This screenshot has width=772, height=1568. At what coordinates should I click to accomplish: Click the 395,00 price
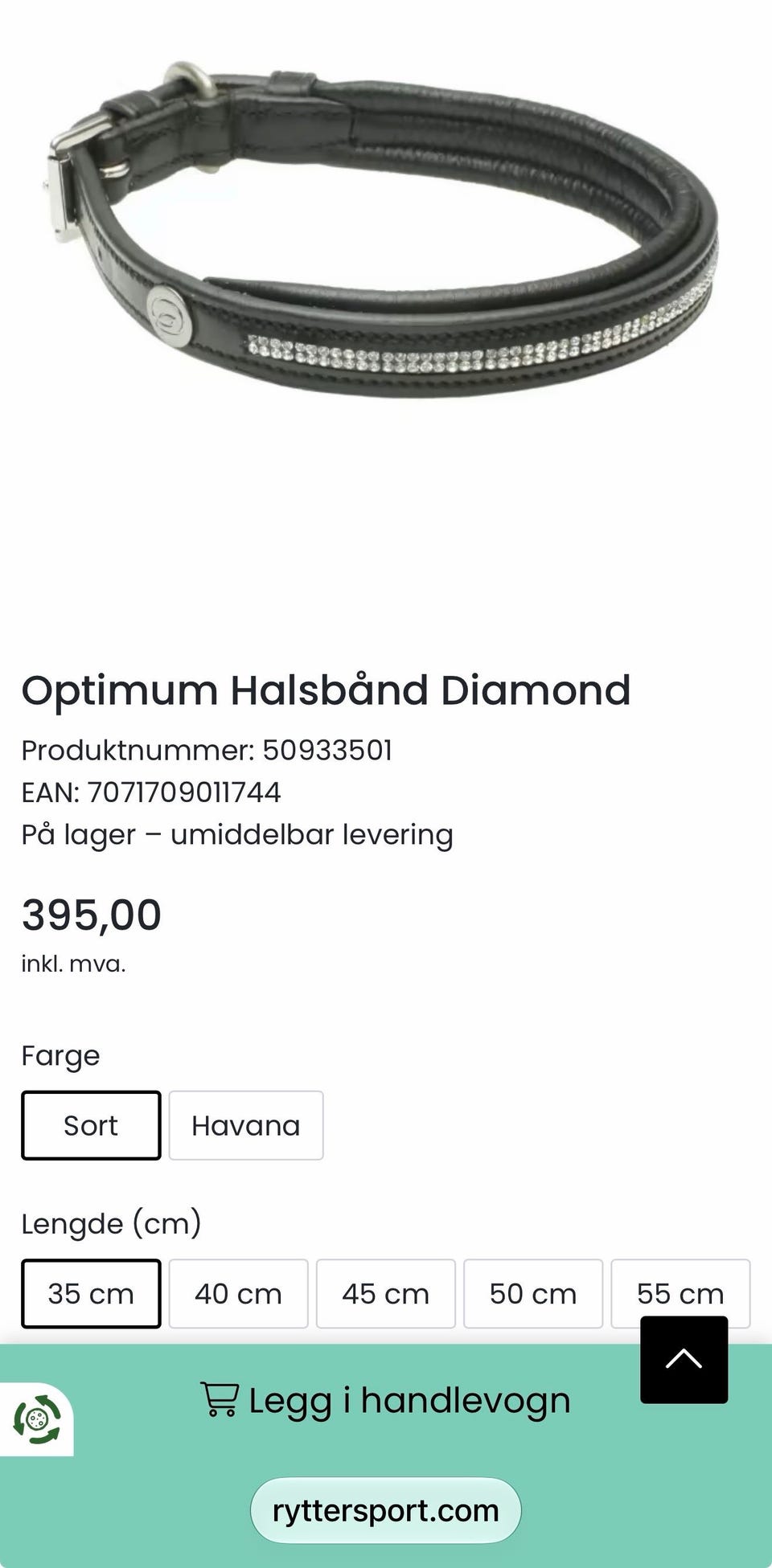pyautogui.click(x=92, y=915)
